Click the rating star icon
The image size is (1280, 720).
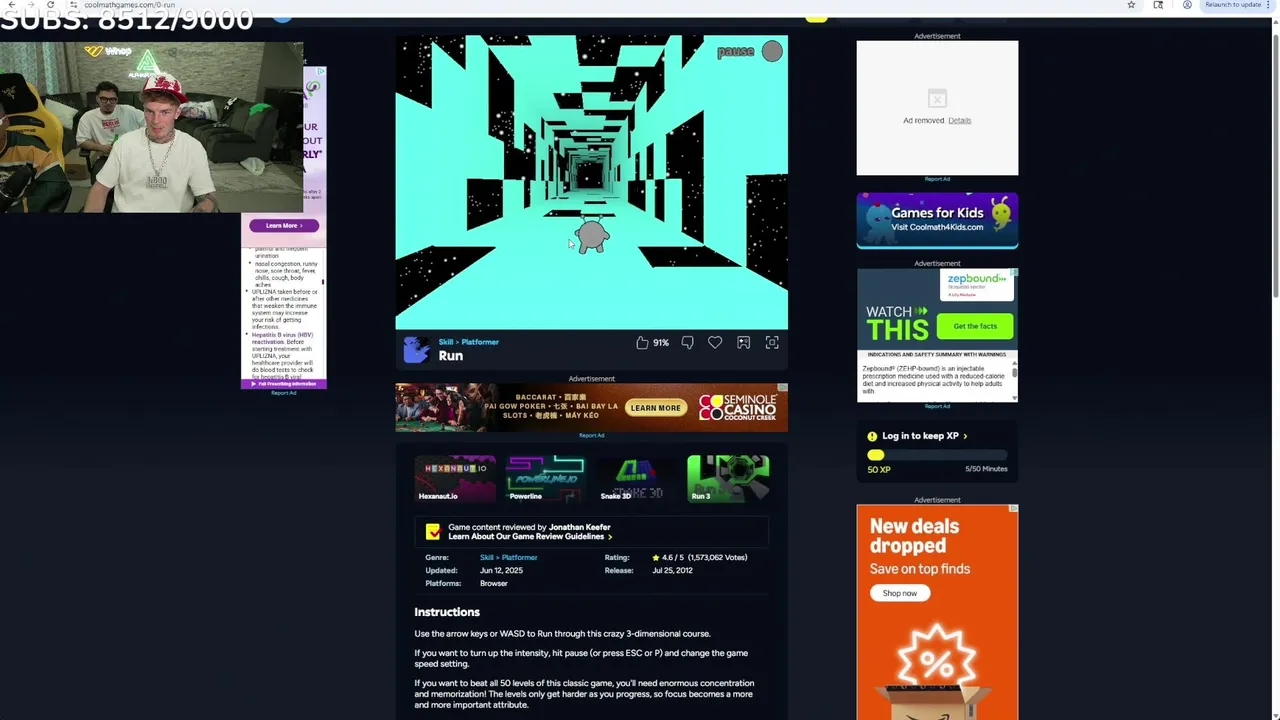coord(656,557)
